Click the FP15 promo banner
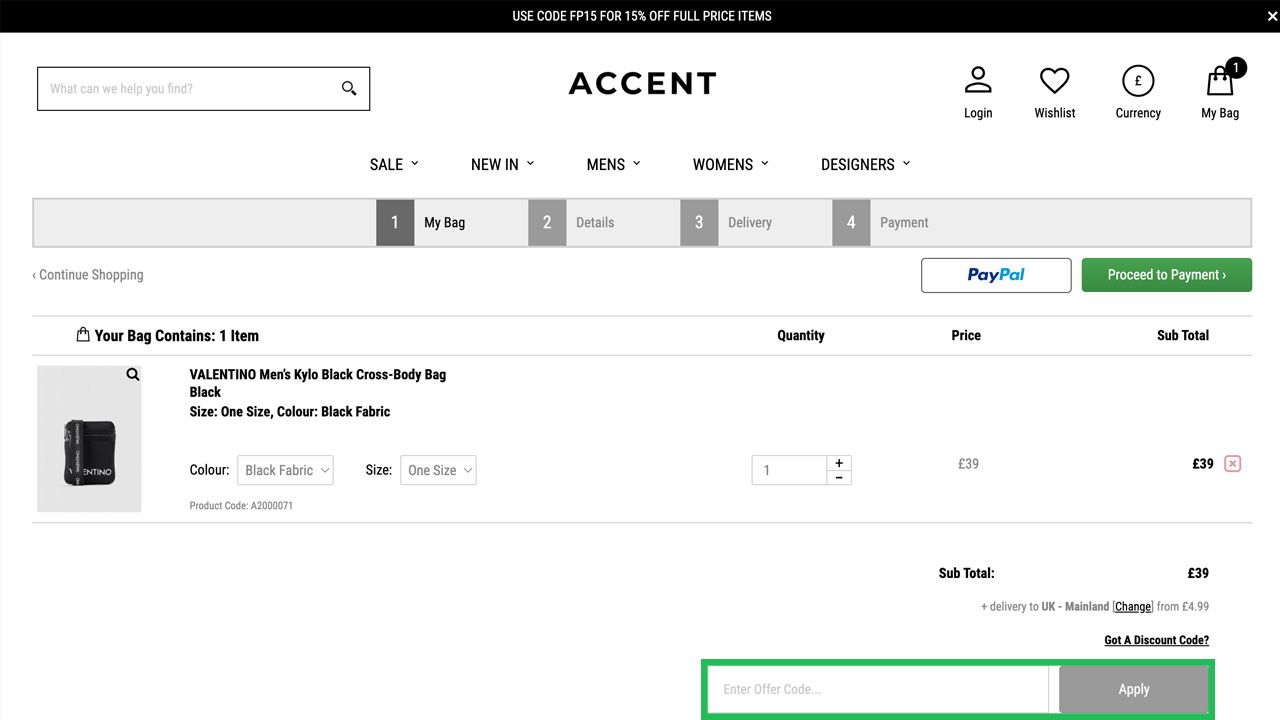 (640, 16)
